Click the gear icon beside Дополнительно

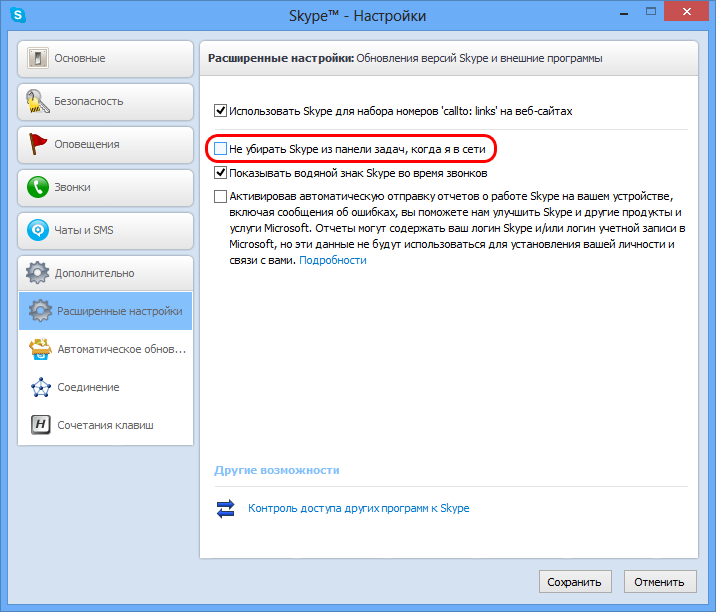point(37,273)
